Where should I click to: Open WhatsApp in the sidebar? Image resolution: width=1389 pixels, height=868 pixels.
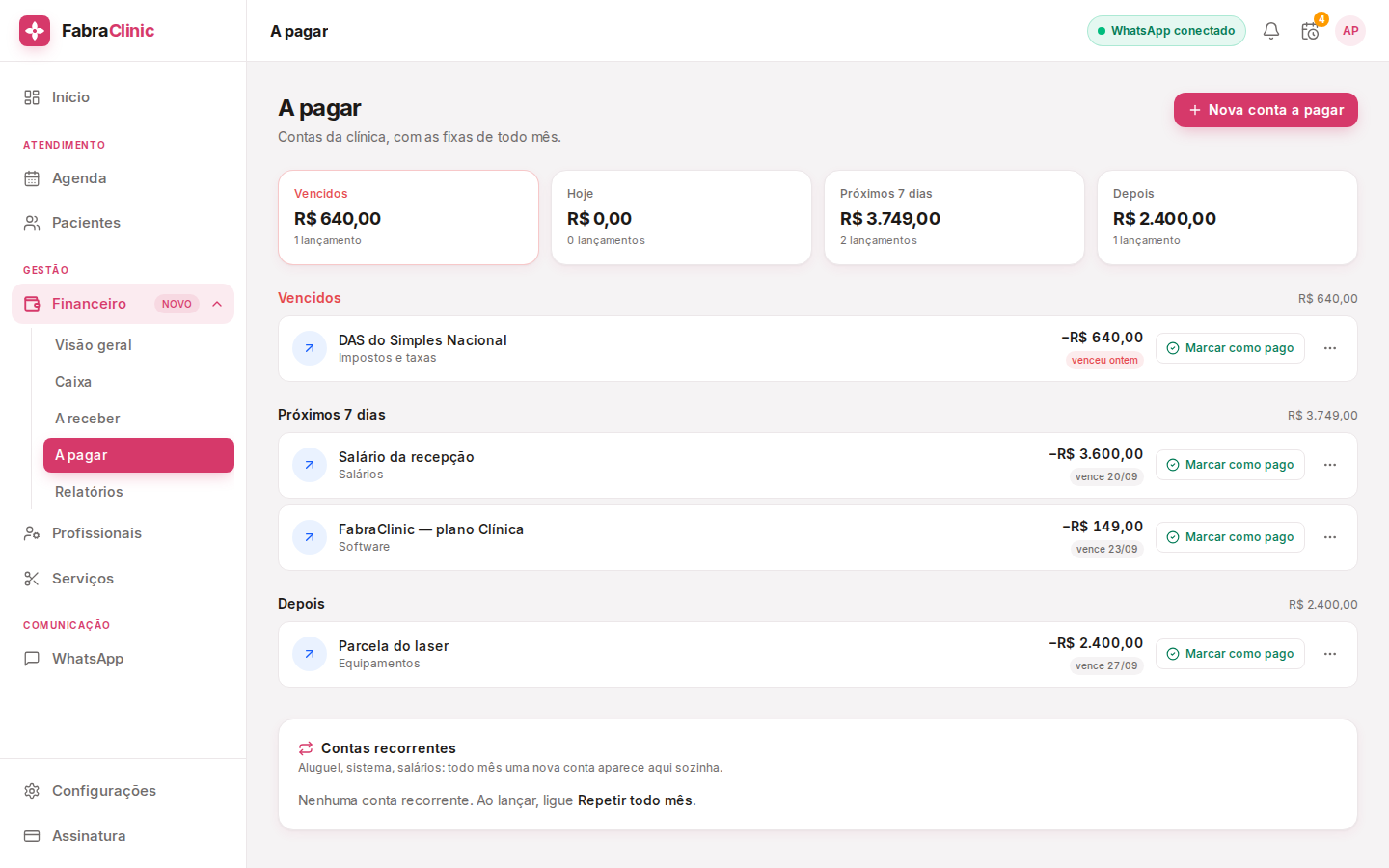click(123, 659)
